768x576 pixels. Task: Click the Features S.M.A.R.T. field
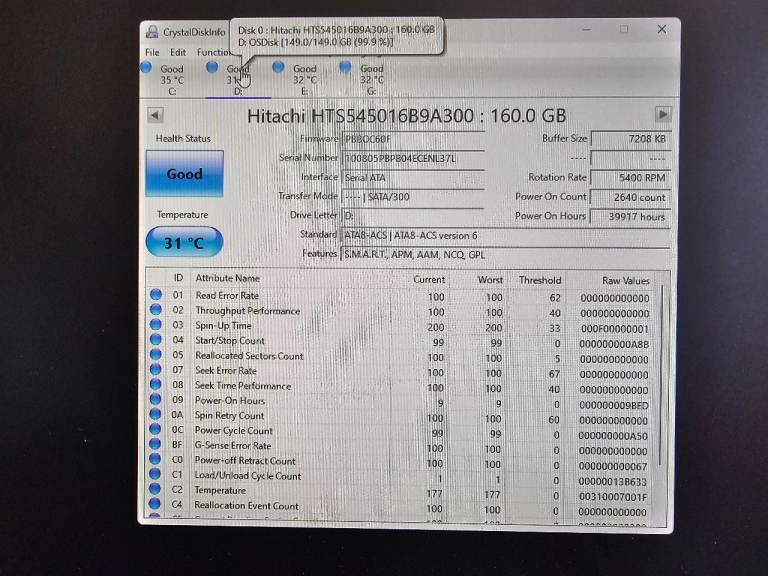click(505, 255)
